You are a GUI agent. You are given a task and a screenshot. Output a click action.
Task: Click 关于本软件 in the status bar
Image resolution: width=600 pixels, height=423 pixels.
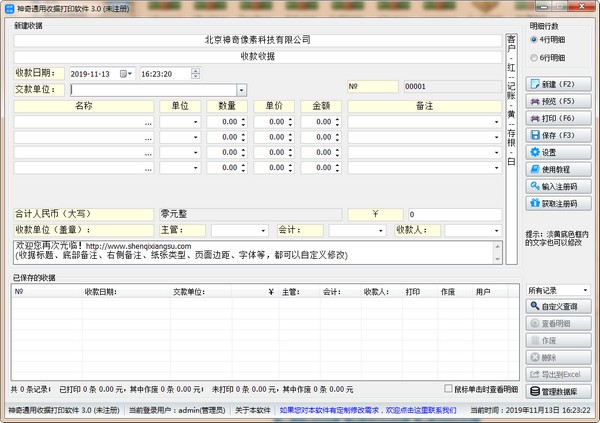pyautogui.click(x=252, y=410)
